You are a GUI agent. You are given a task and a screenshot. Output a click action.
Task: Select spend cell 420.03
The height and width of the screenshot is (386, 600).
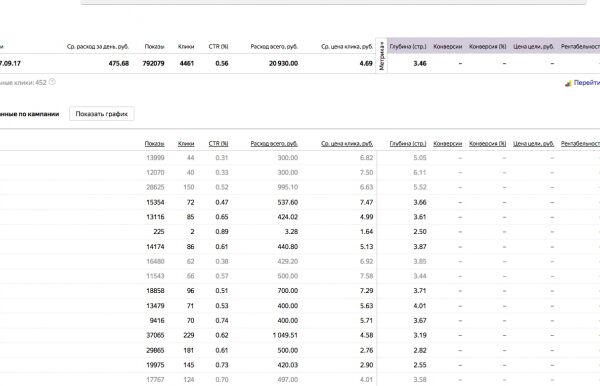pos(288,365)
